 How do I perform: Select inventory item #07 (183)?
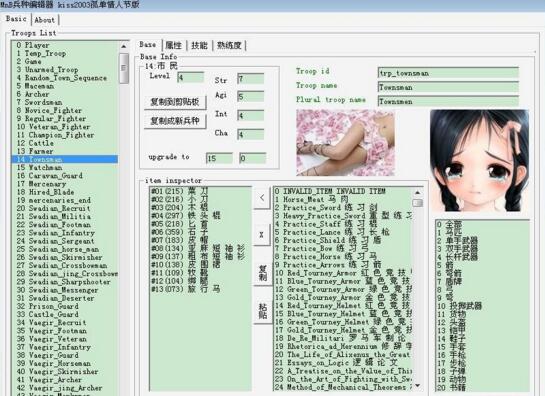200,240
